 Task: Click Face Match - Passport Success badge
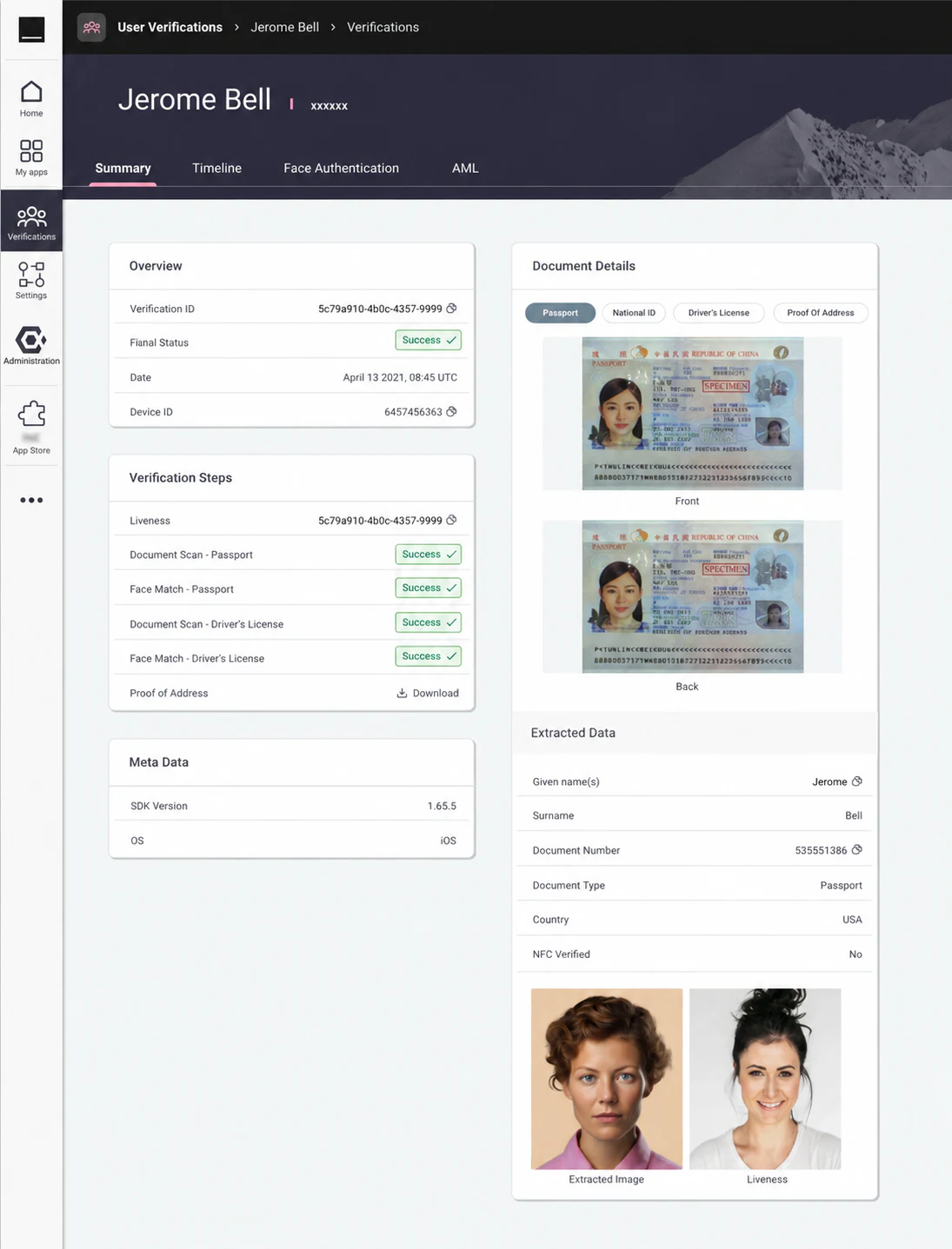coord(428,588)
